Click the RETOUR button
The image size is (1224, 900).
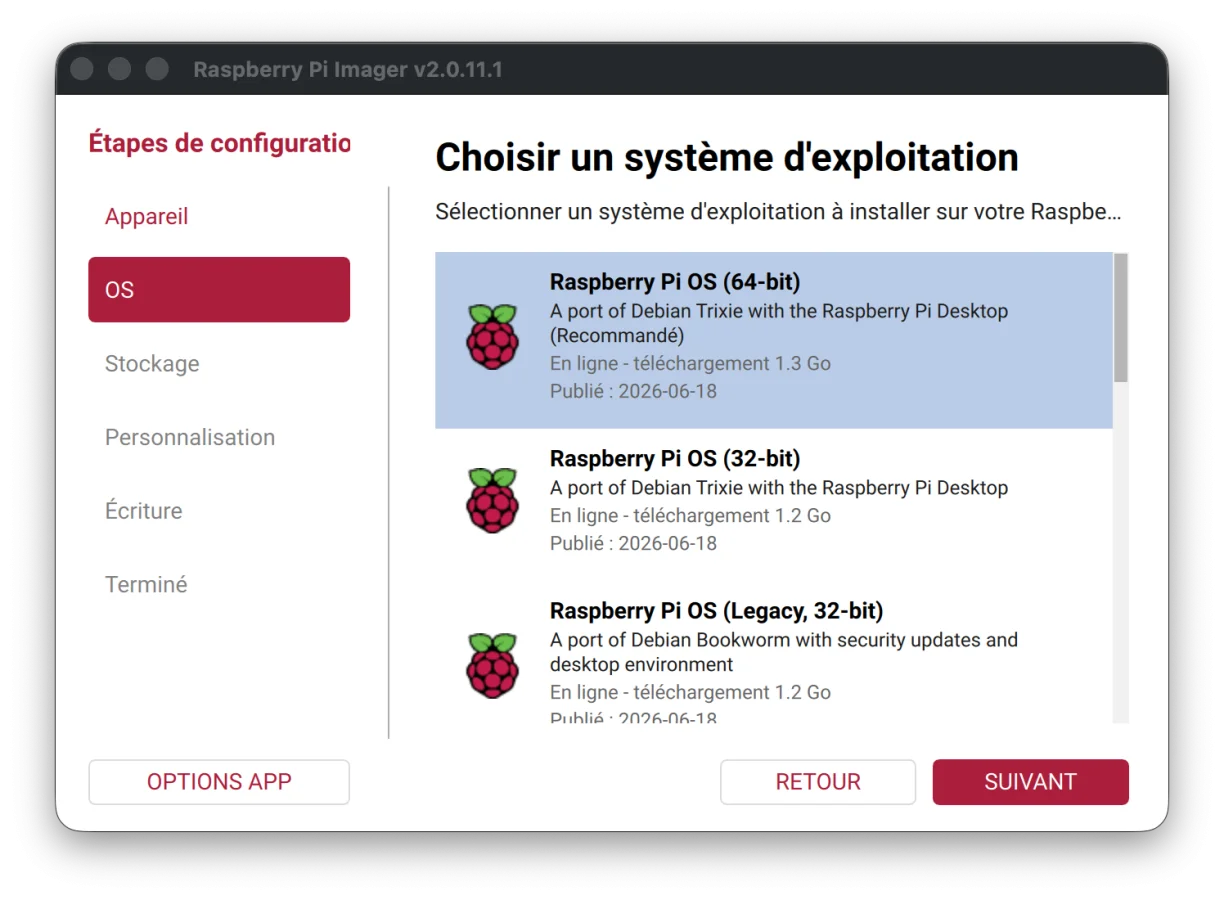[818, 782]
